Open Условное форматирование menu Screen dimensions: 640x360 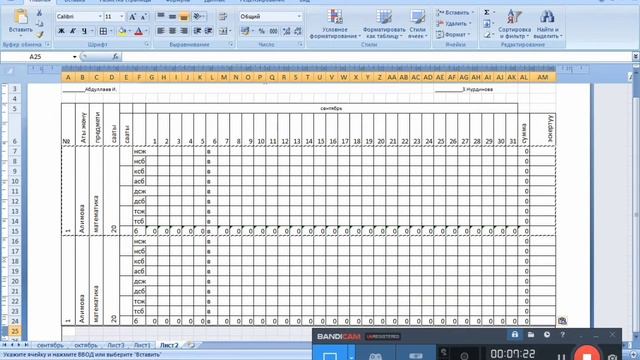(x=335, y=24)
